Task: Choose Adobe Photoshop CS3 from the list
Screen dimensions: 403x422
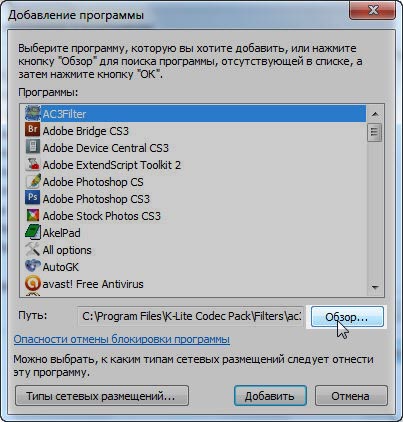Action: click(x=195, y=199)
